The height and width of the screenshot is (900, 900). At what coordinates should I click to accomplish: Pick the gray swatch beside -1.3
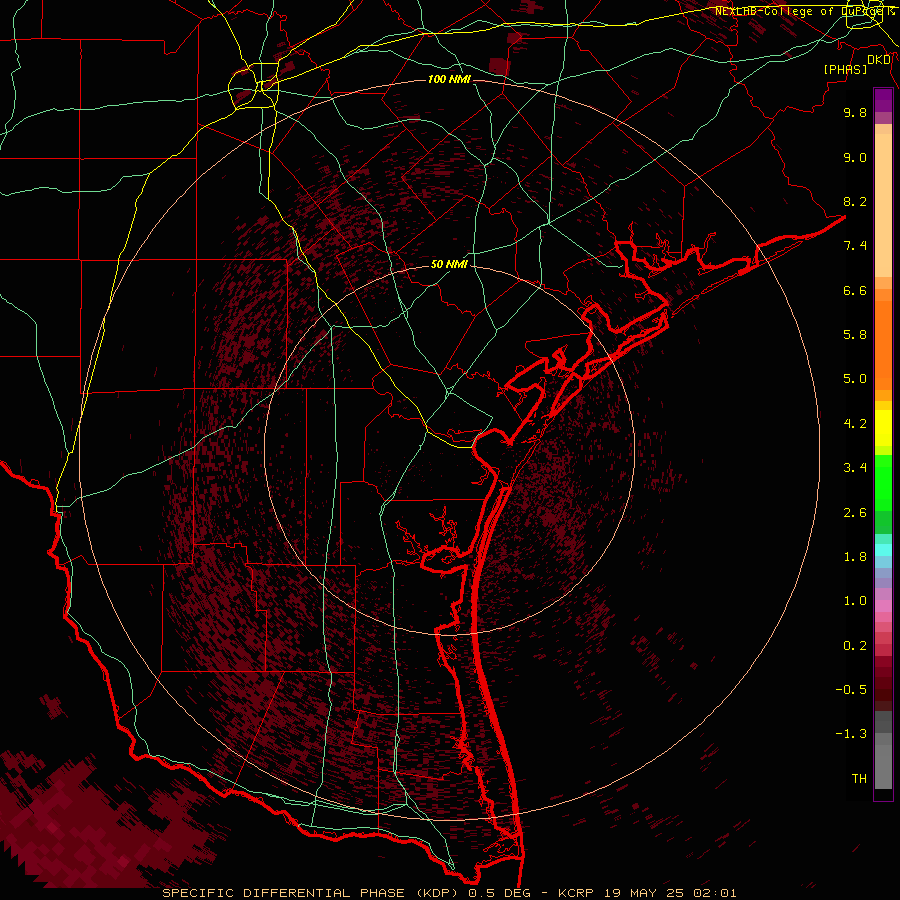tap(883, 739)
